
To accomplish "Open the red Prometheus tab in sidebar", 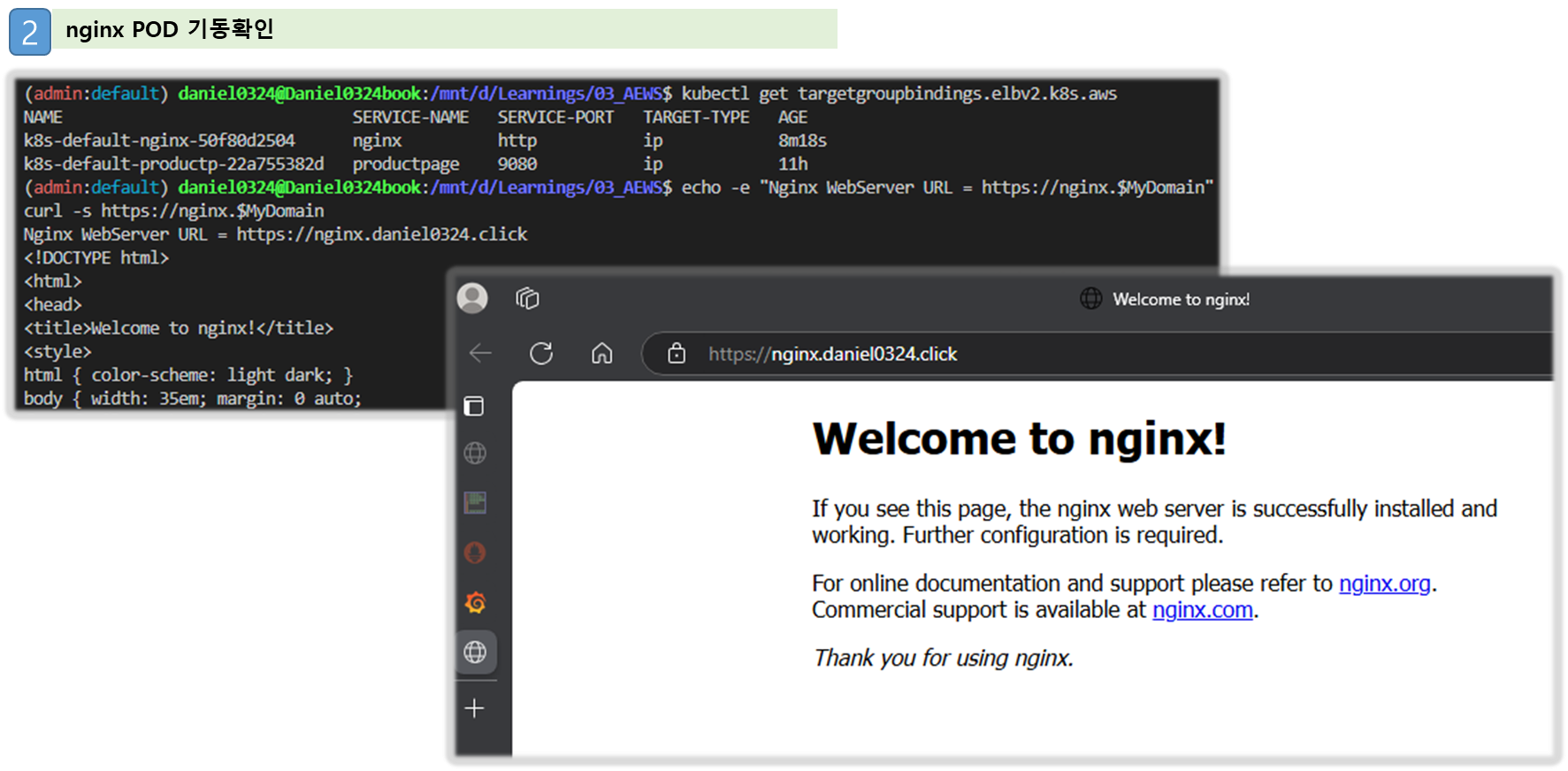I will coord(475,553).
